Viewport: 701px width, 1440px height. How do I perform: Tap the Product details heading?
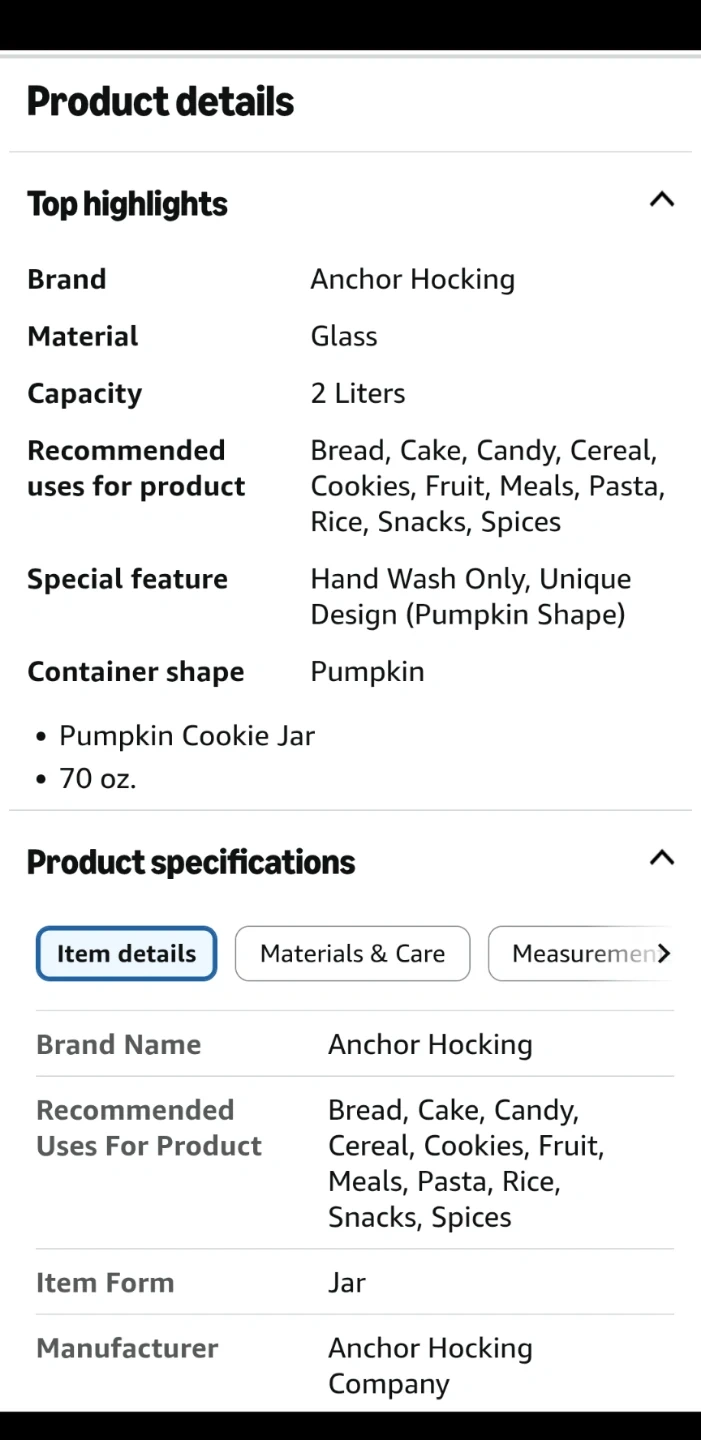[x=160, y=102]
